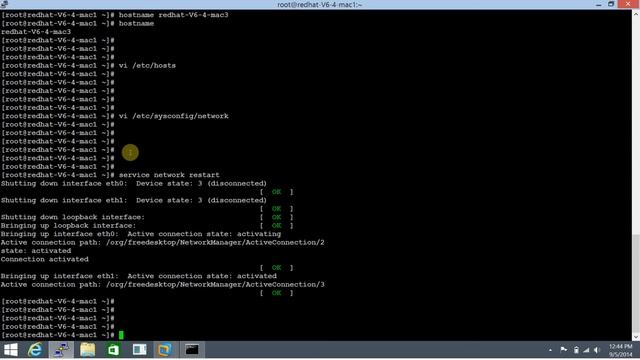
Task: Click the terminal vertical scrollbar thumb
Action: click(636, 284)
